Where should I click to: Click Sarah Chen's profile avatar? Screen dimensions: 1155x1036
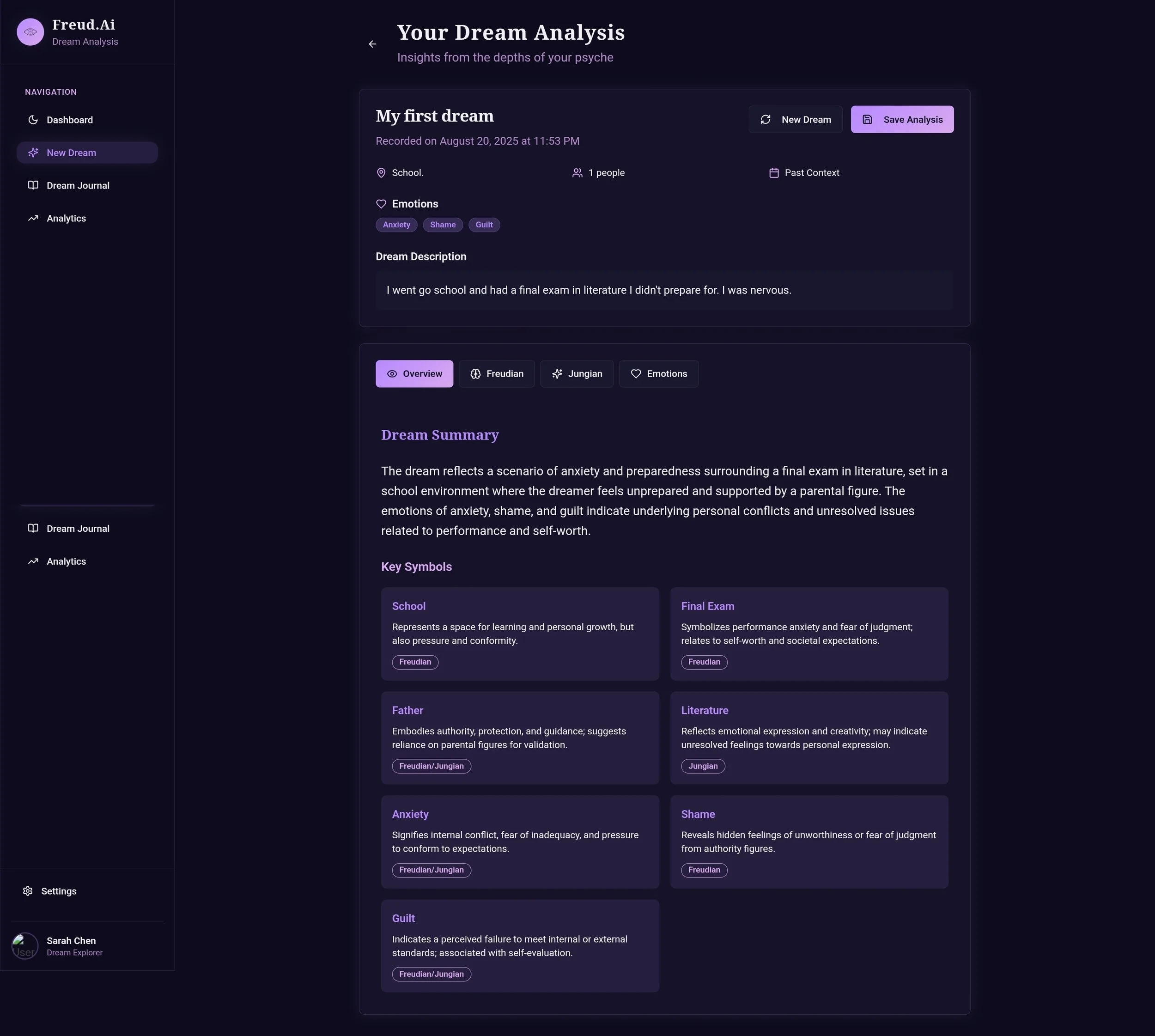point(25,946)
